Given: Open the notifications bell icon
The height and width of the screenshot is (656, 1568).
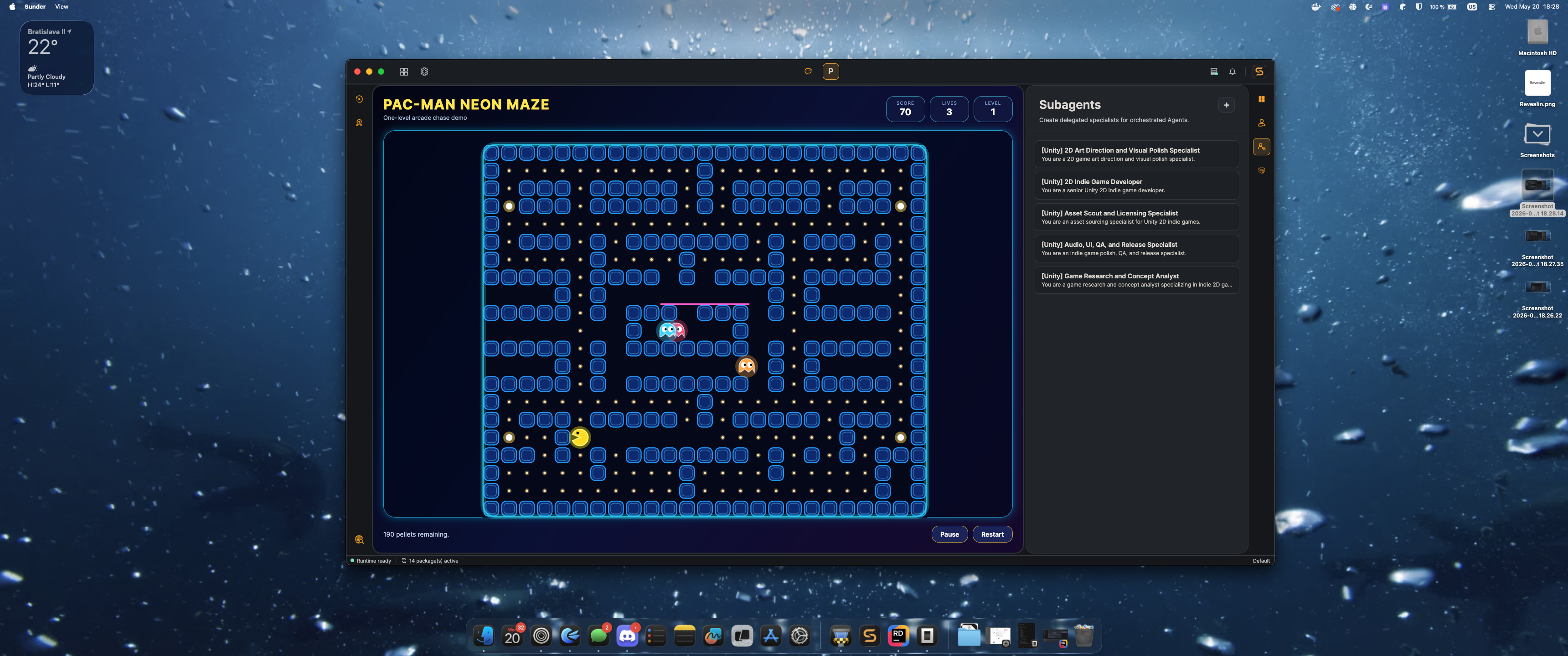Looking at the screenshot, I should coord(1232,72).
